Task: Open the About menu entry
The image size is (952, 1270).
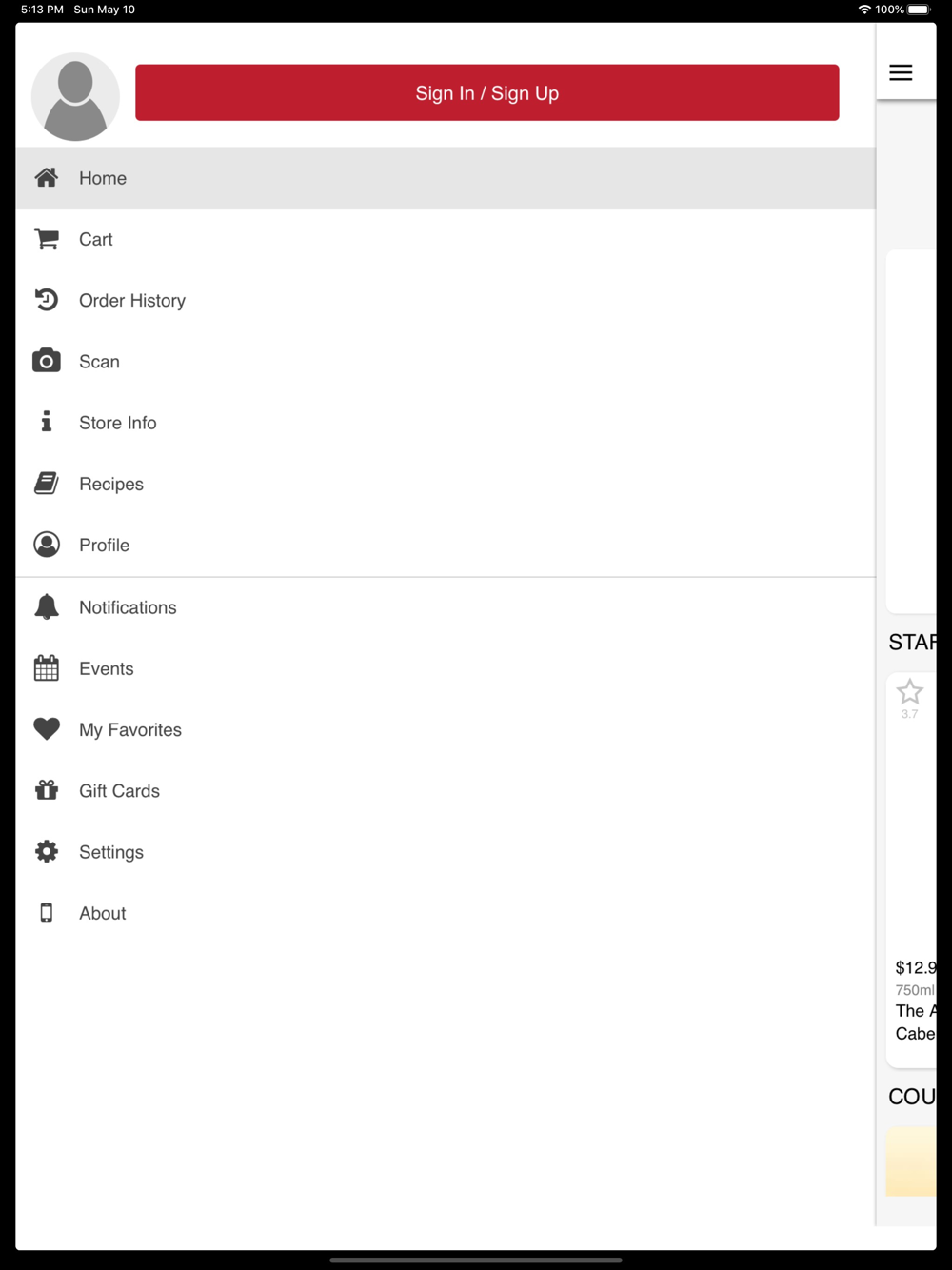Action: click(446, 913)
